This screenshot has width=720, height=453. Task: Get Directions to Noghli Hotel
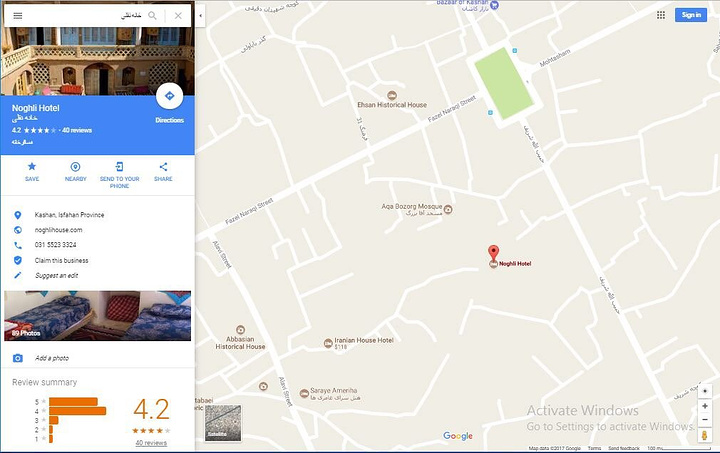point(169,96)
